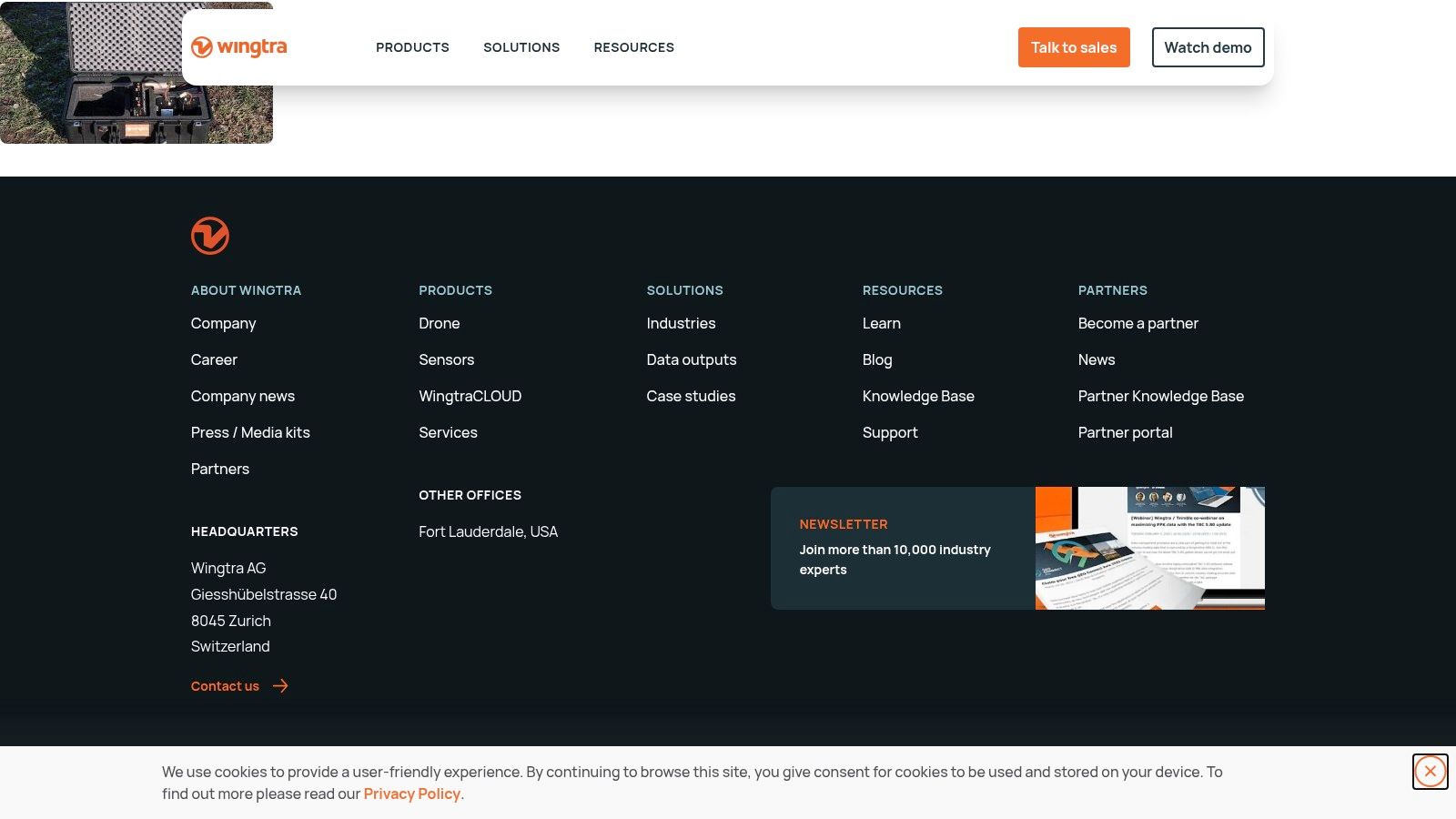Click the Contact us arrow icon
The height and width of the screenshot is (819, 1456).
pos(280,686)
